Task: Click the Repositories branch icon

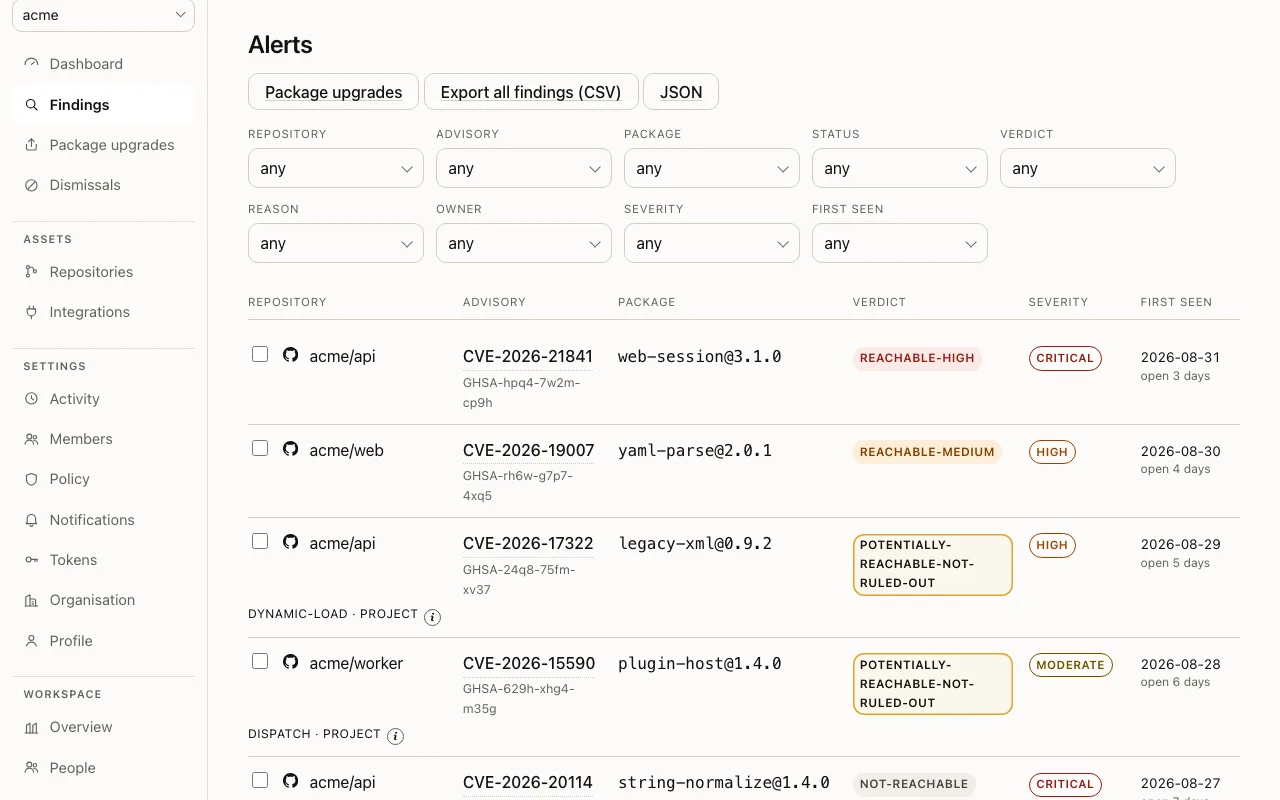Action: pos(32,272)
